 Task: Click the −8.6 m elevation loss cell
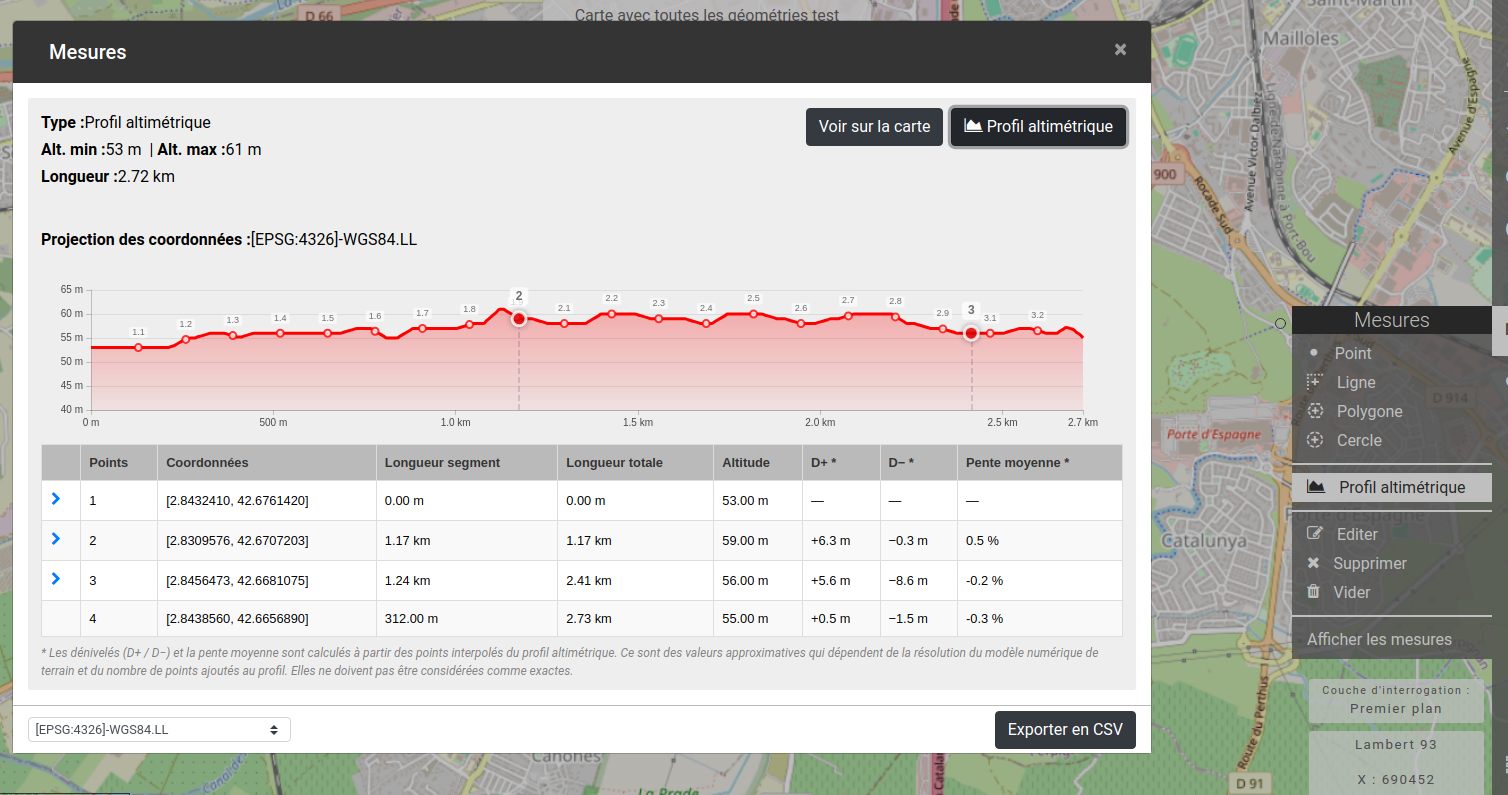[x=919, y=580]
